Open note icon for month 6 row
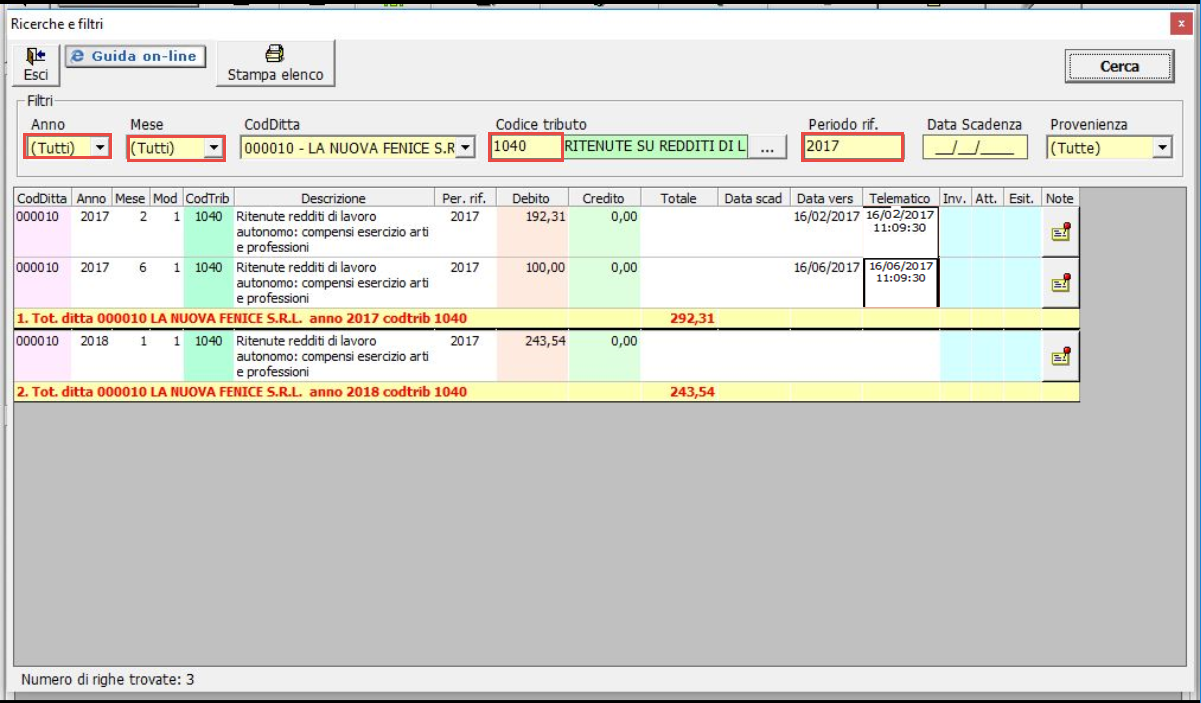 (1060, 283)
